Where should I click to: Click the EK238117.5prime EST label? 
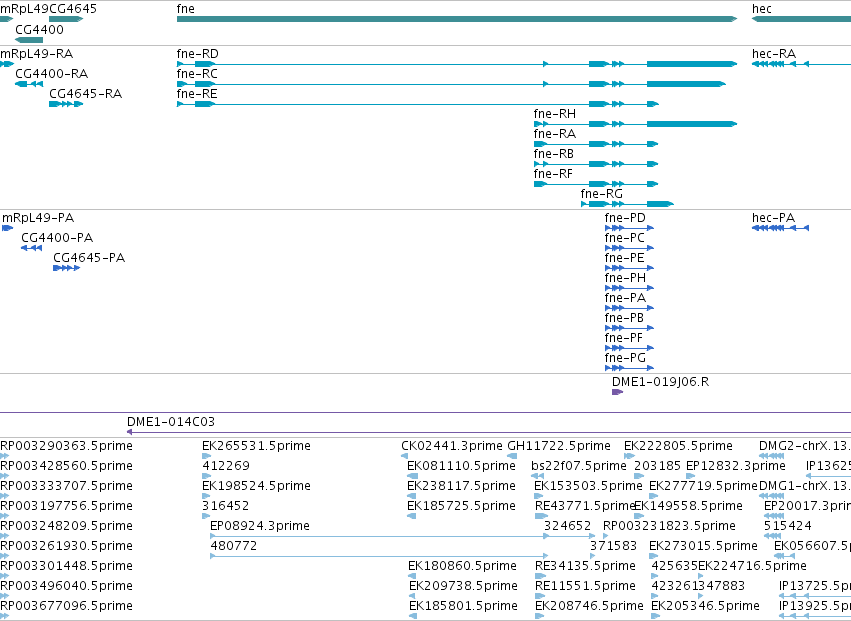pos(461,486)
